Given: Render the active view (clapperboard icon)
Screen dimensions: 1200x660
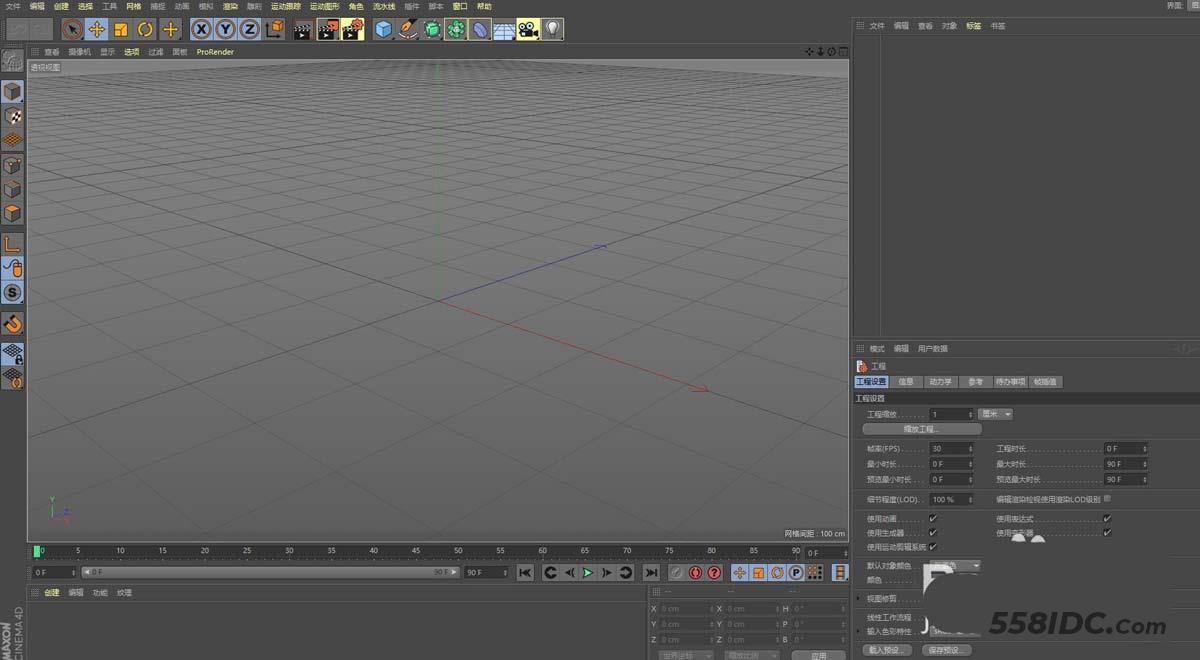Looking at the screenshot, I should click(x=303, y=29).
